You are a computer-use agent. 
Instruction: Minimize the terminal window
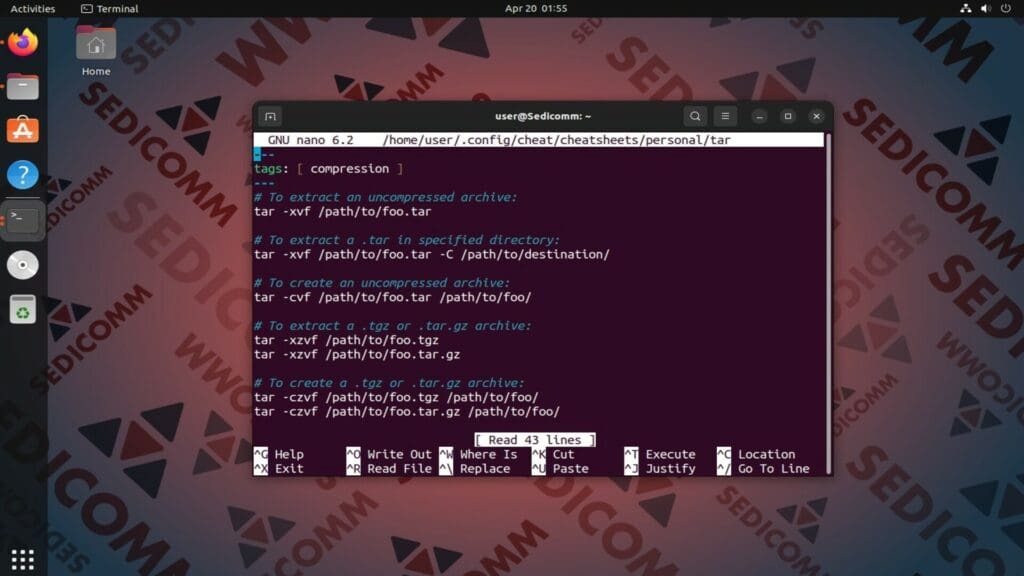[x=759, y=116]
